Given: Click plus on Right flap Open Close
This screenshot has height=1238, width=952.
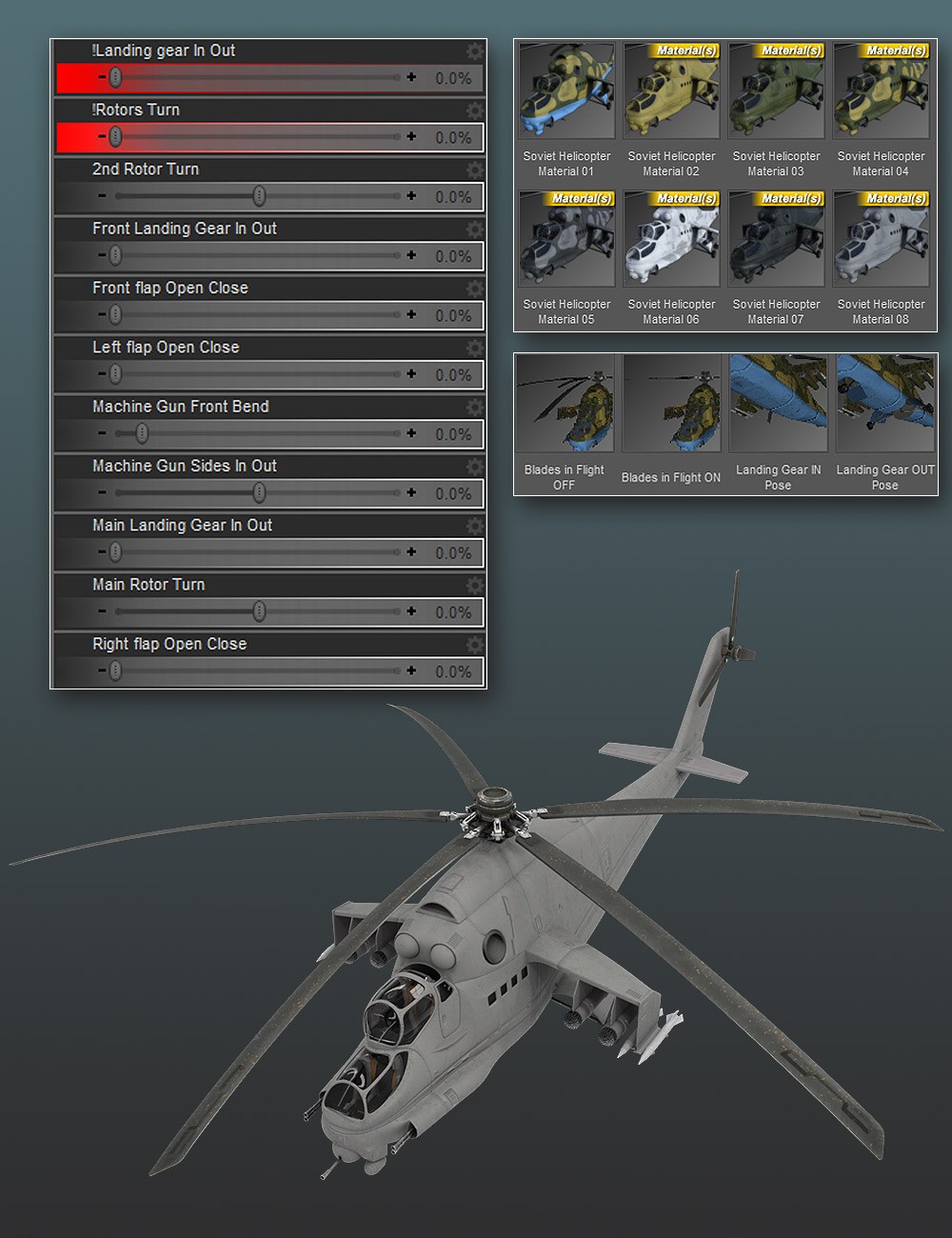Looking at the screenshot, I should [411, 670].
